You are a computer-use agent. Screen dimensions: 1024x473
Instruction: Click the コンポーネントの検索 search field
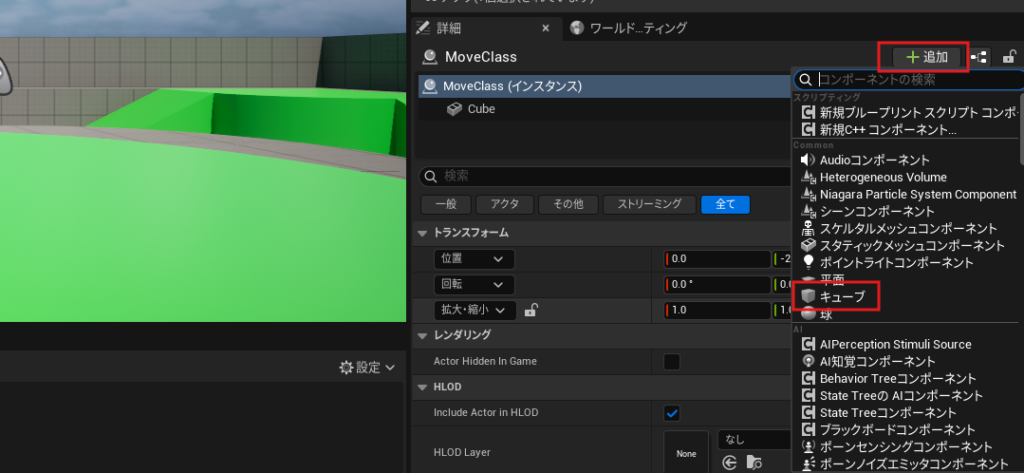pos(915,79)
